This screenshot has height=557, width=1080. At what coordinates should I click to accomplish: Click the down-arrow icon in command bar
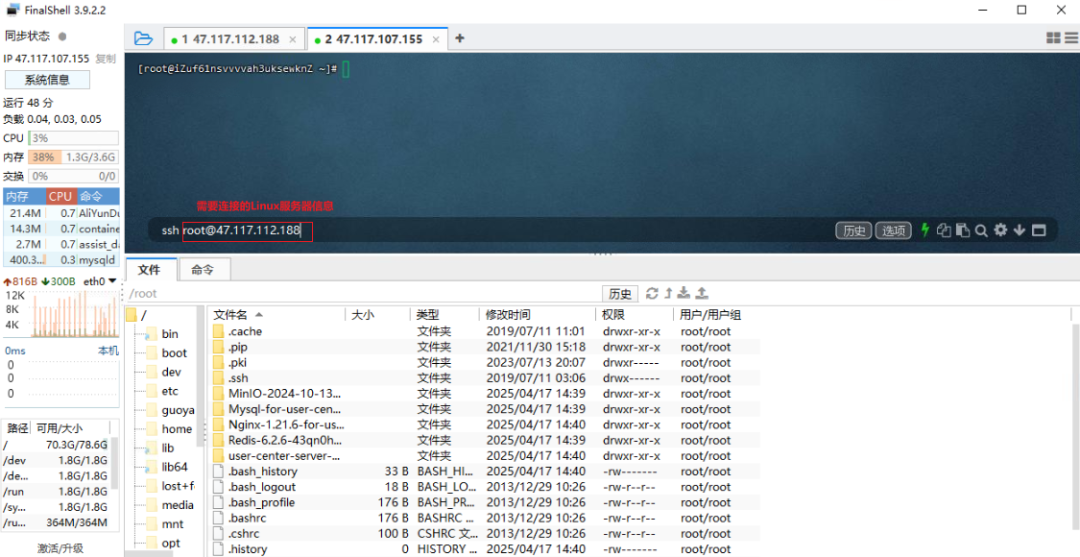pyautogui.click(x=1019, y=230)
